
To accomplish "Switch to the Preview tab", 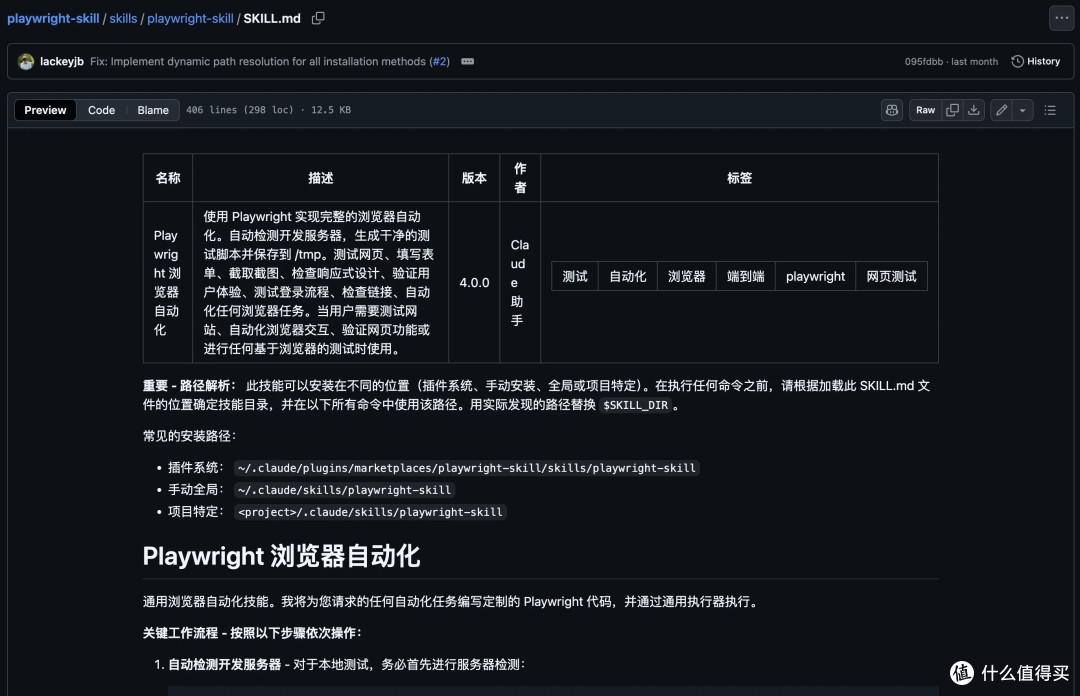I will click(x=45, y=110).
